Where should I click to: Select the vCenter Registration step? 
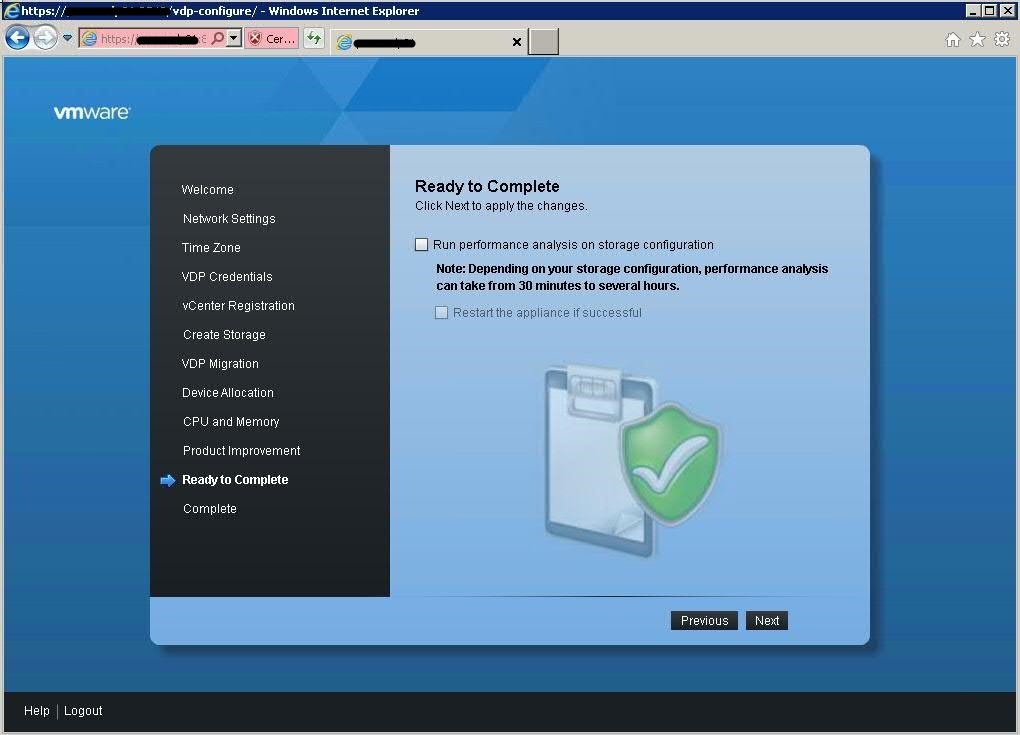(x=238, y=306)
